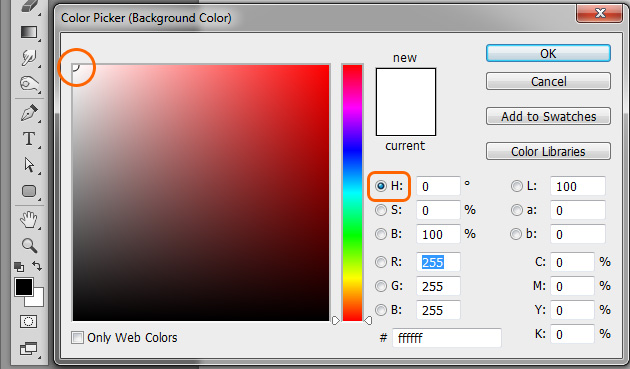Confirm color with the OK button
630x369 pixels.
[548, 53]
